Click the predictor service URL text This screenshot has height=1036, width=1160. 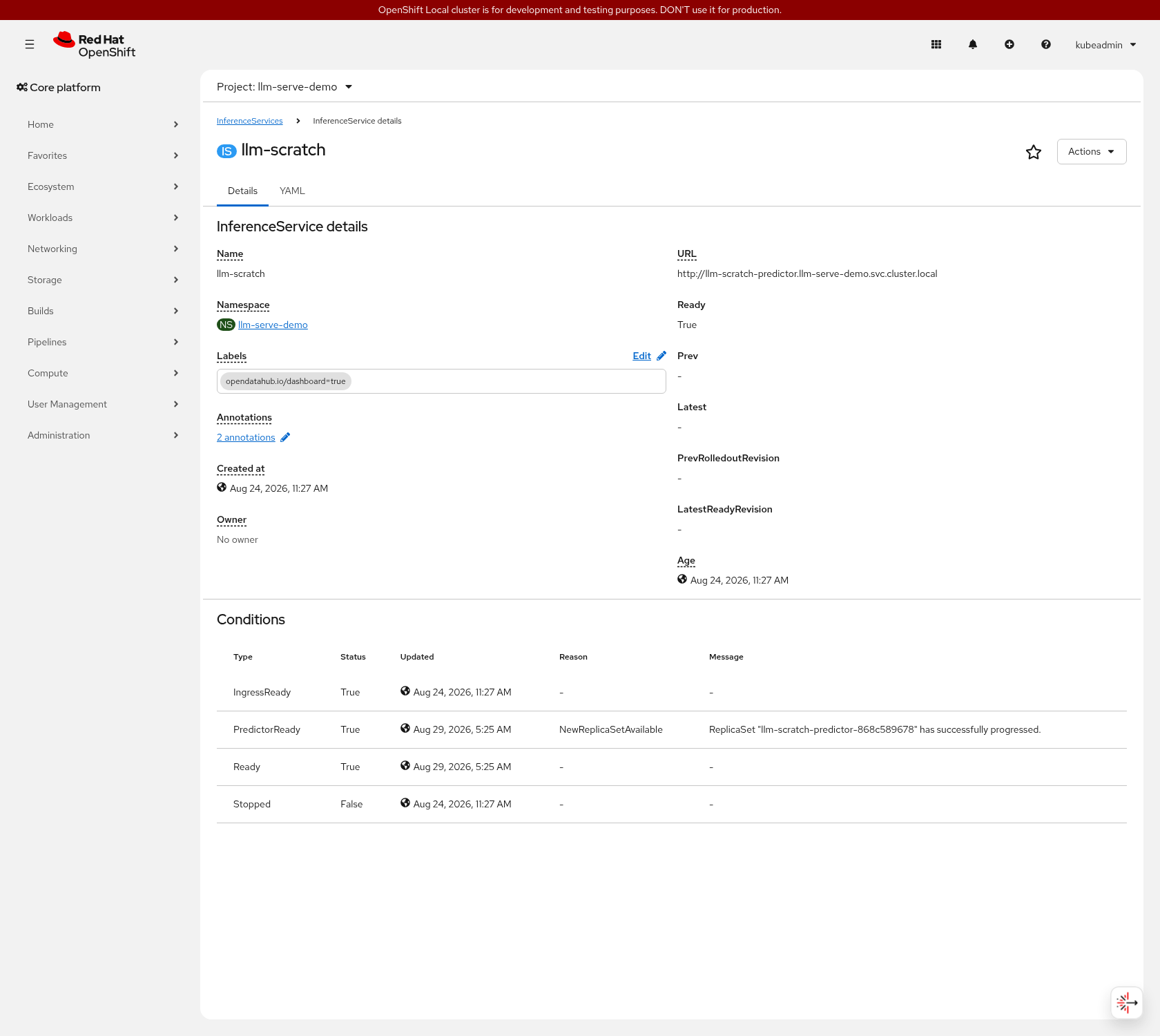[807, 274]
